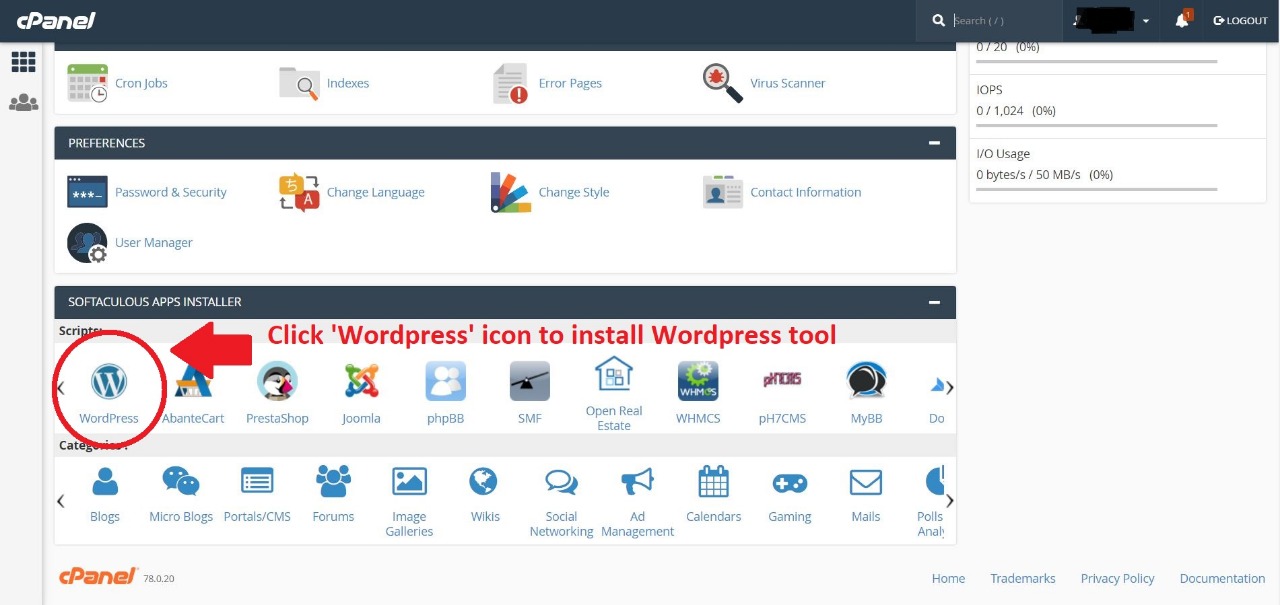Open the Error Pages icon
This screenshot has width=1280, height=605.
pyautogui.click(x=511, y=83)
